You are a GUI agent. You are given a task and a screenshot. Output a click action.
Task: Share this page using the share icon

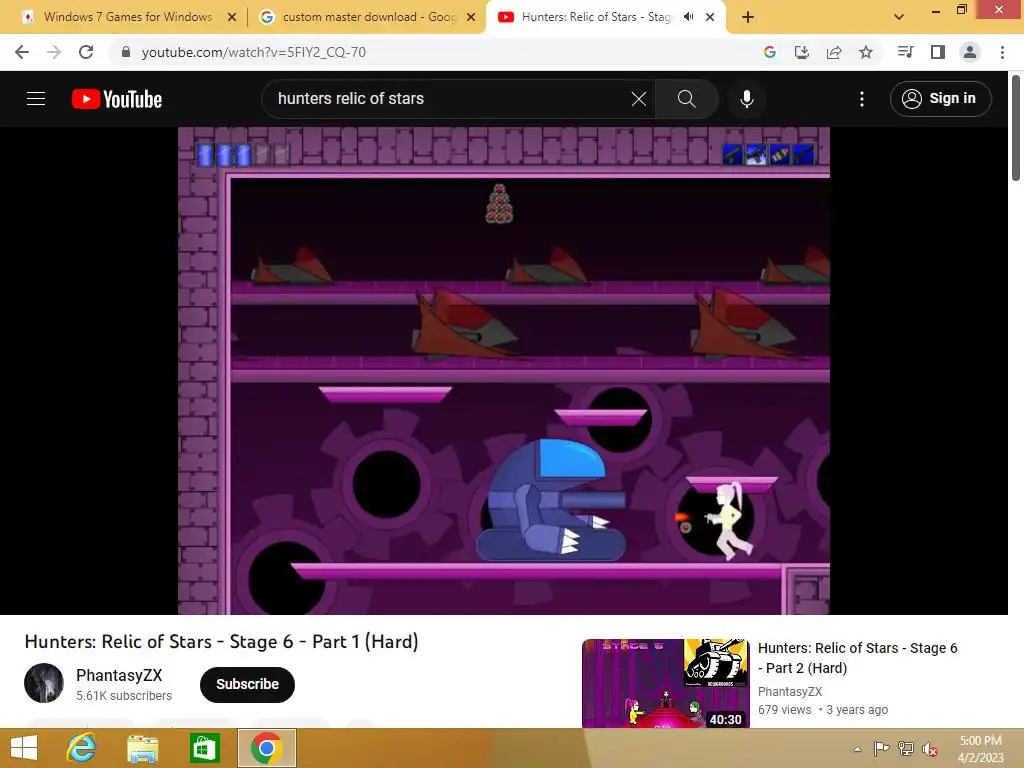834,52
